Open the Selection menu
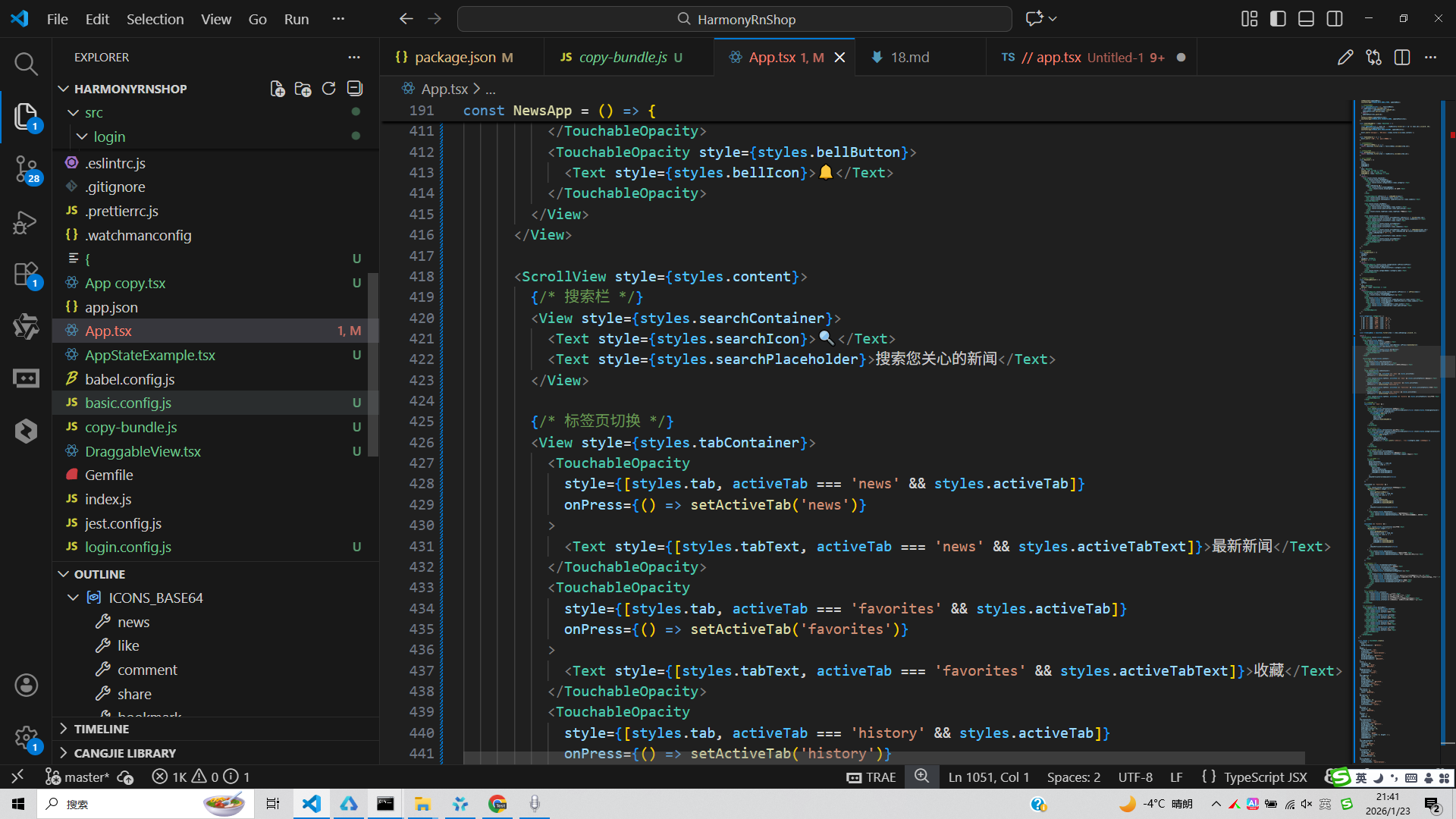The width and height of the screenshot is (1456, 819). pyautogui.click(x=155, y=19)
